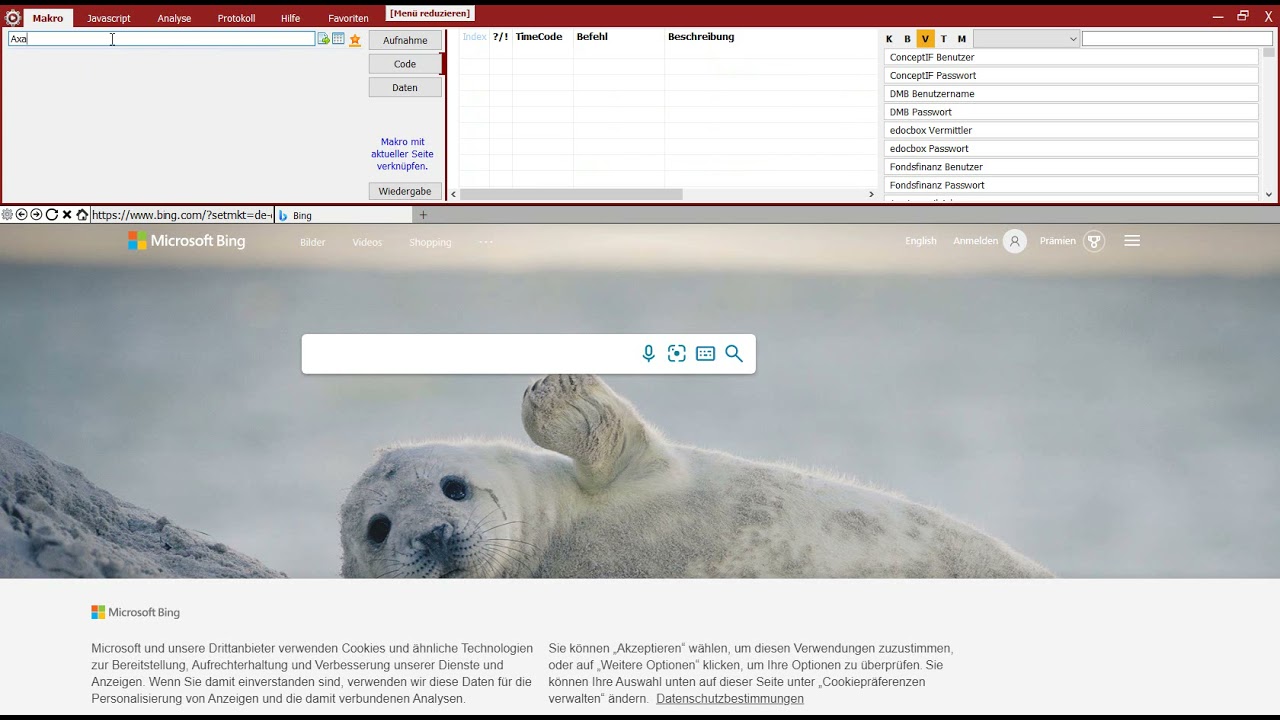
Task: Open the Bing hamburger menu
Action: [x=1132, y=241]
